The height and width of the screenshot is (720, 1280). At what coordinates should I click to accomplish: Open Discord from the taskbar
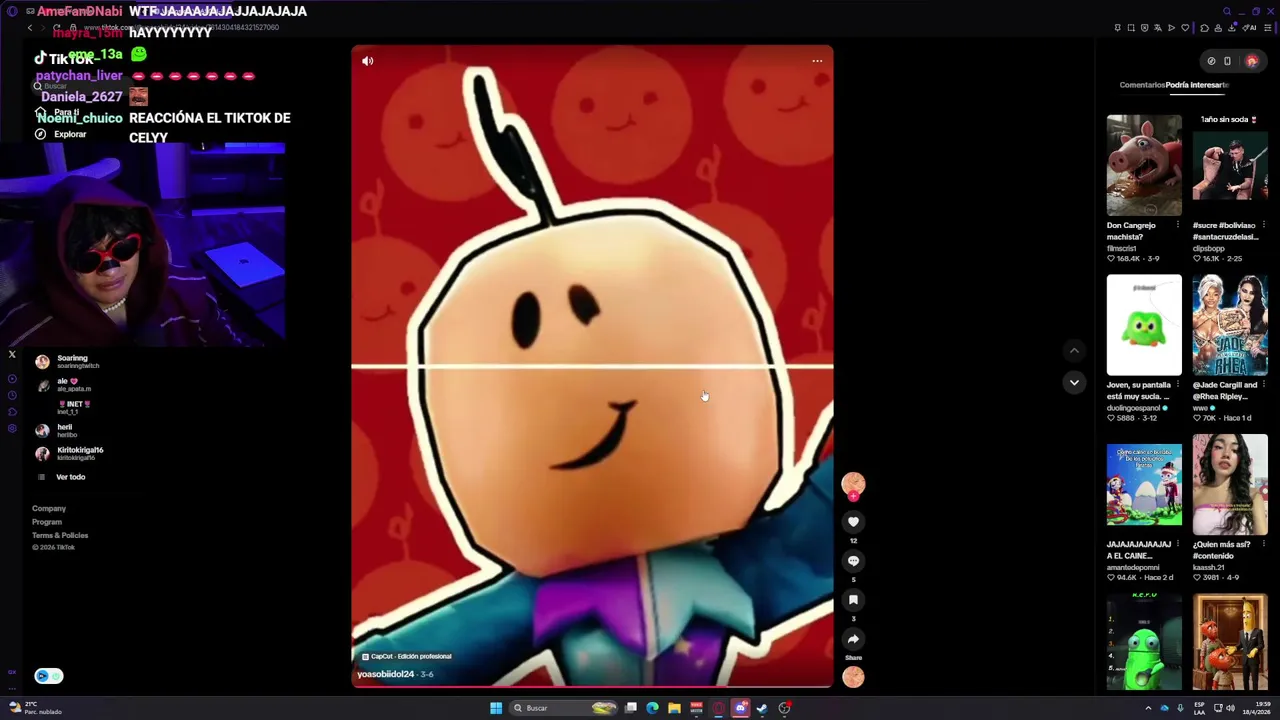point(740,708)
